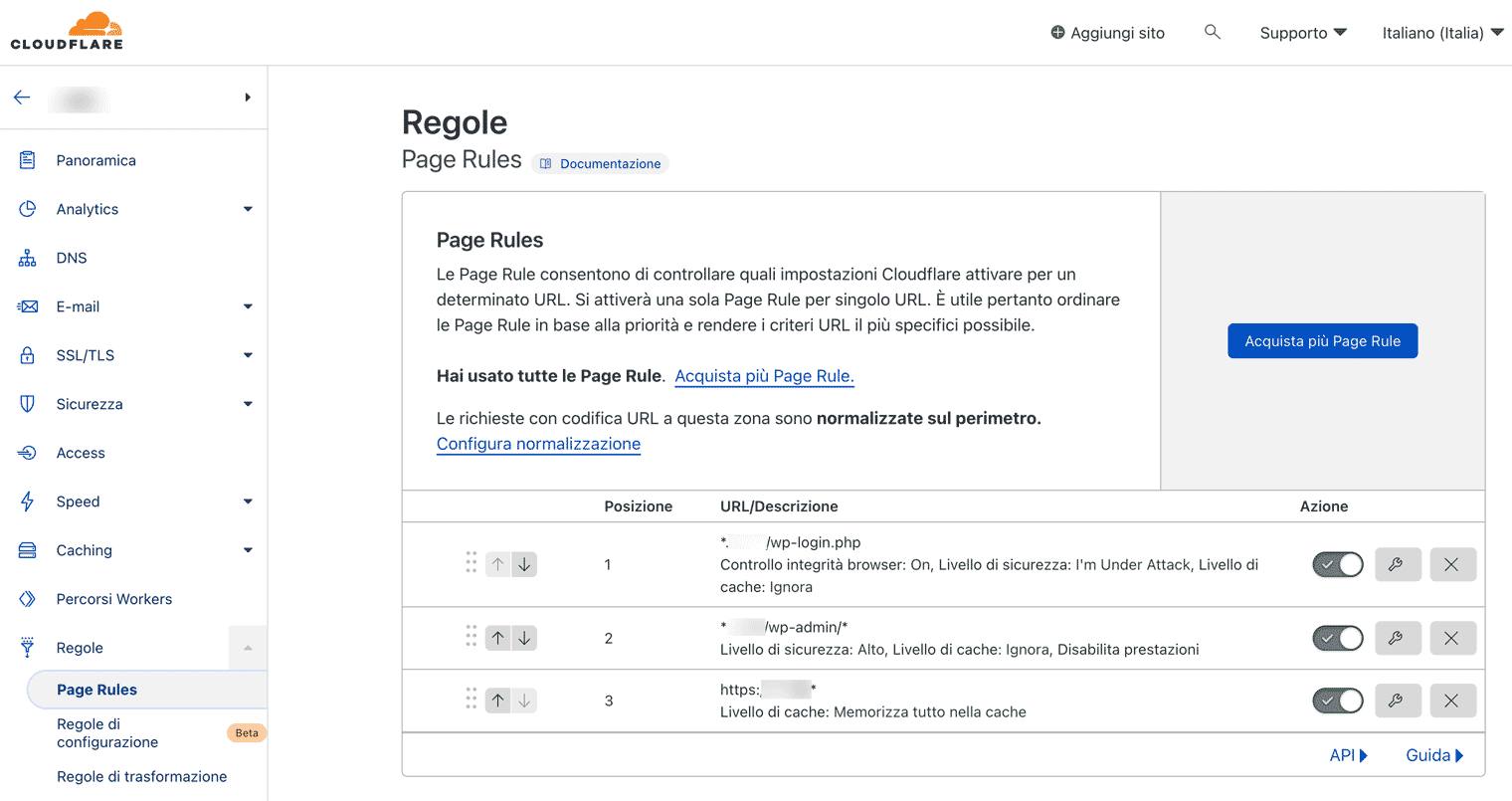The image size is (1512, 801).
Task: Click the Caching drive icon
Action: pos(27,550)
